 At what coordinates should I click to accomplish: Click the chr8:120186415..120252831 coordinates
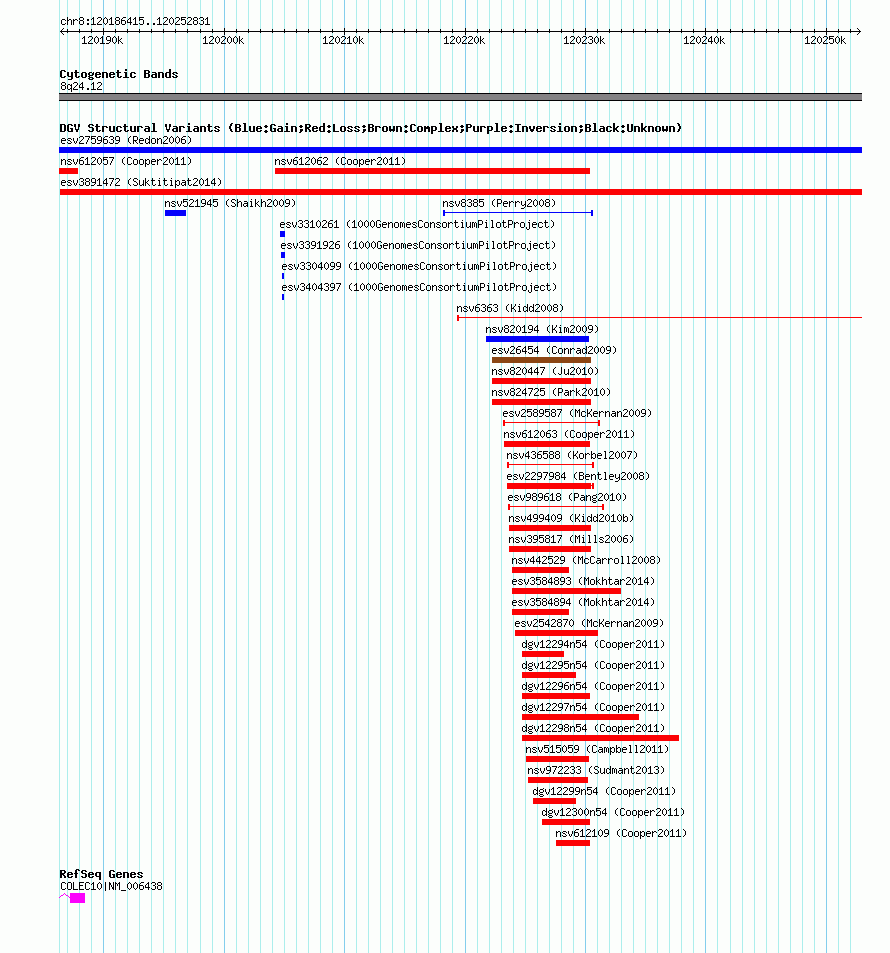click(x=136, y=21)
